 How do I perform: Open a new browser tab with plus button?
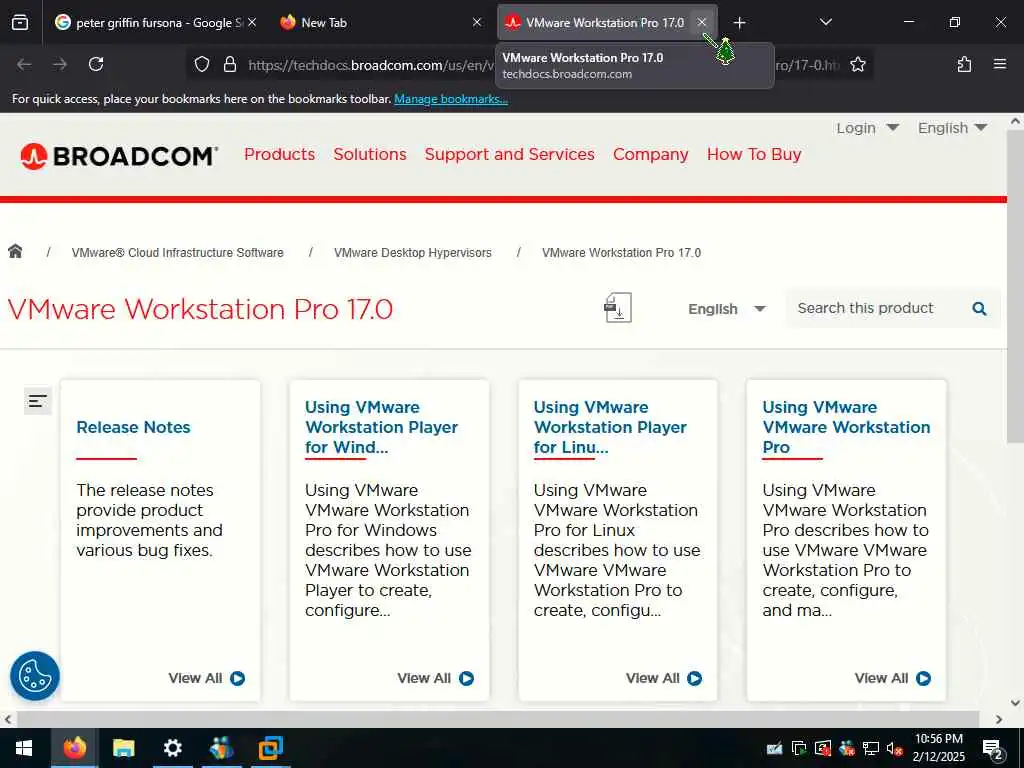click(739, 23)
